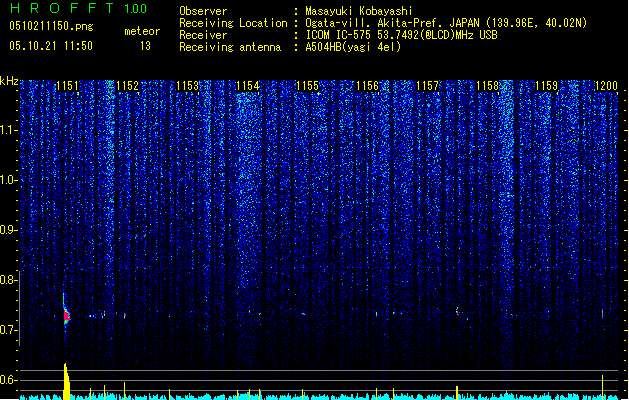Screen dimensions: 629x400
Task: Click observer name Masayuki Kobayashi
Action: (x=359, y=11)
